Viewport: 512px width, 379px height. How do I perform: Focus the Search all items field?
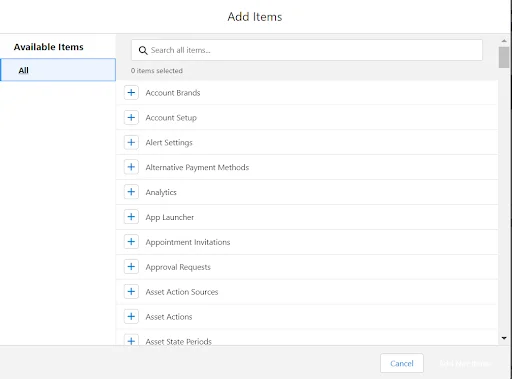pyautogui.click(x=307, y=50)
